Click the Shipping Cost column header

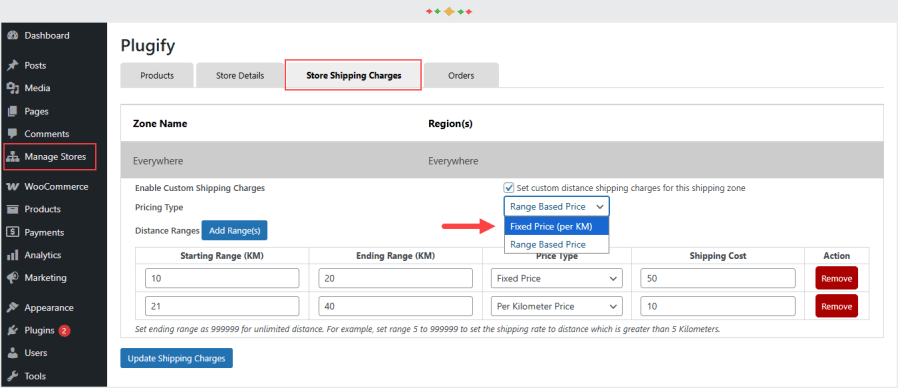(718, 256)
